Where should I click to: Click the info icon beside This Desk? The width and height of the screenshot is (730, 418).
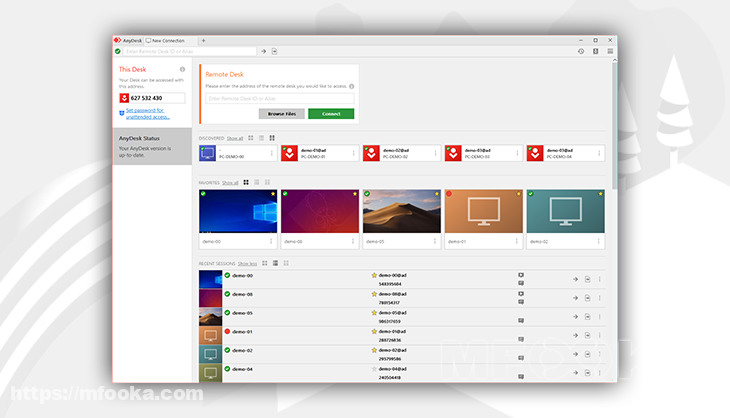pos(182,69)
